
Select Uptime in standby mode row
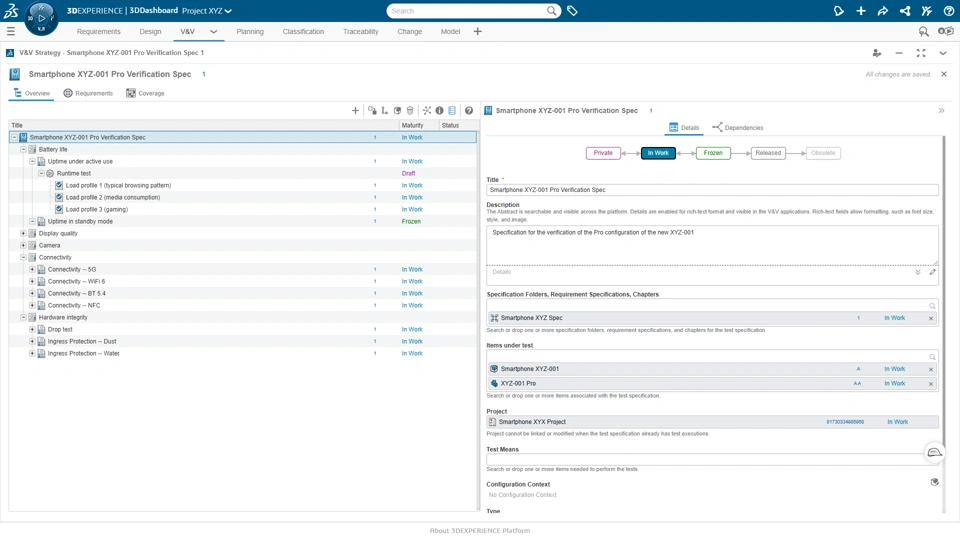(242, 222)
